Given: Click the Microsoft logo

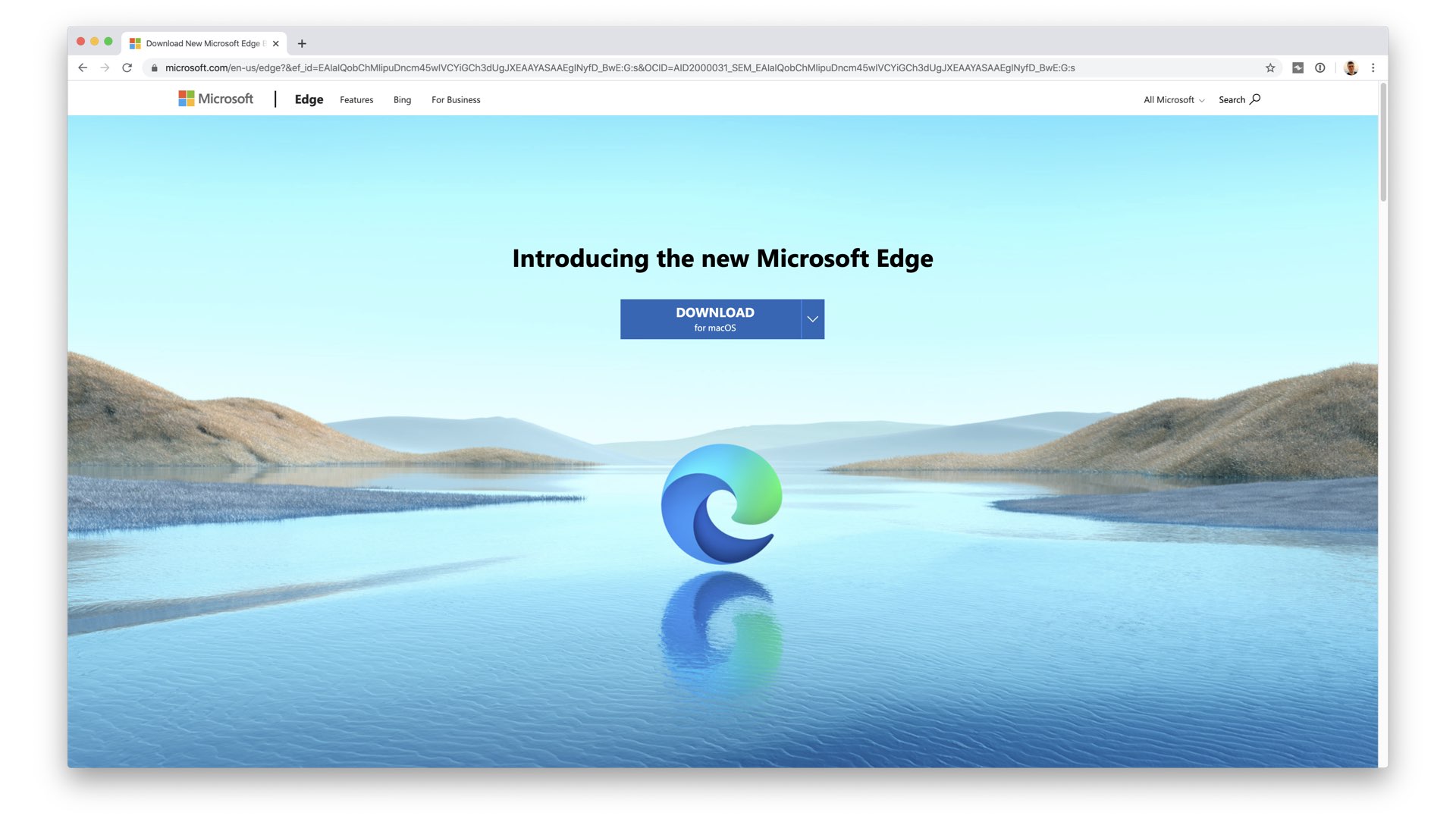Looking at the screenshot, I should coord(216,99).
